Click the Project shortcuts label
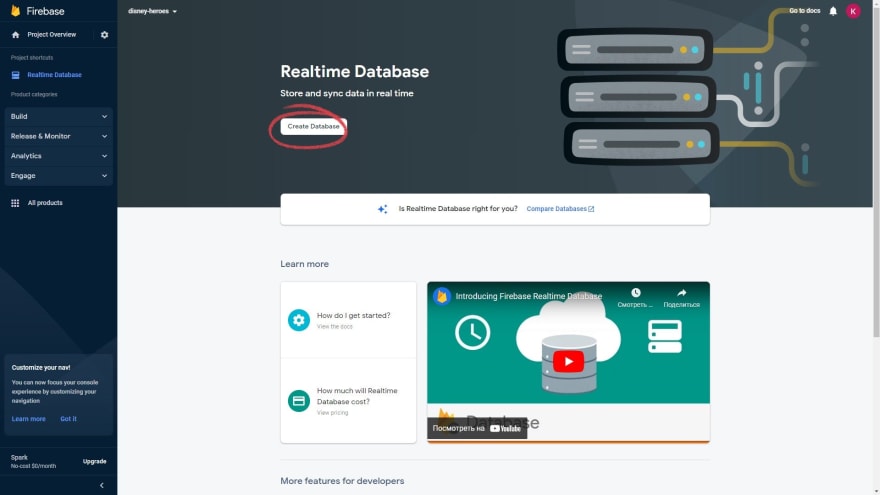This screenshot has height=495, width=880. point(32,57)
